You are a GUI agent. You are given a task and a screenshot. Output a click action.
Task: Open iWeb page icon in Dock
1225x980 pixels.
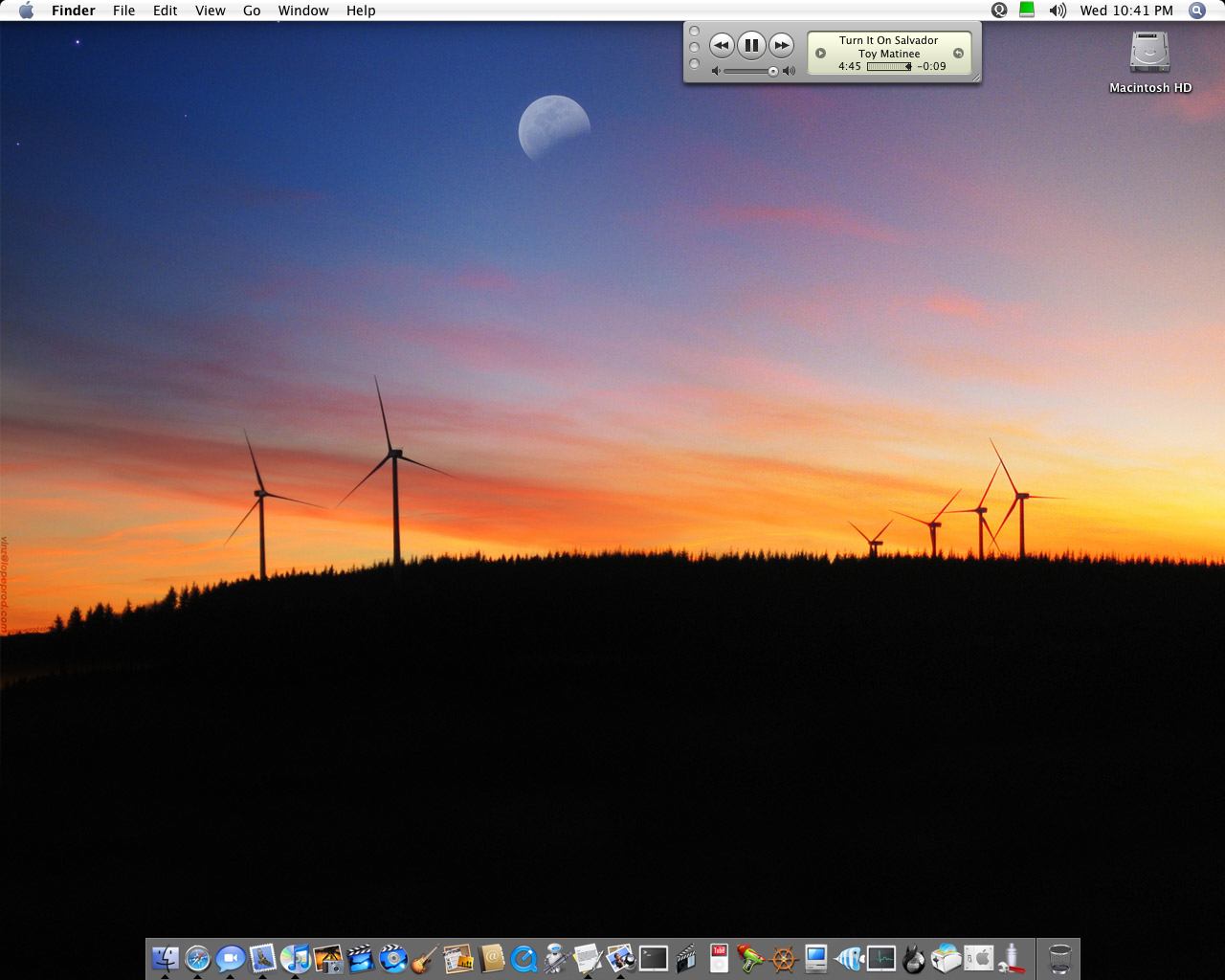[x=457, y=958]
